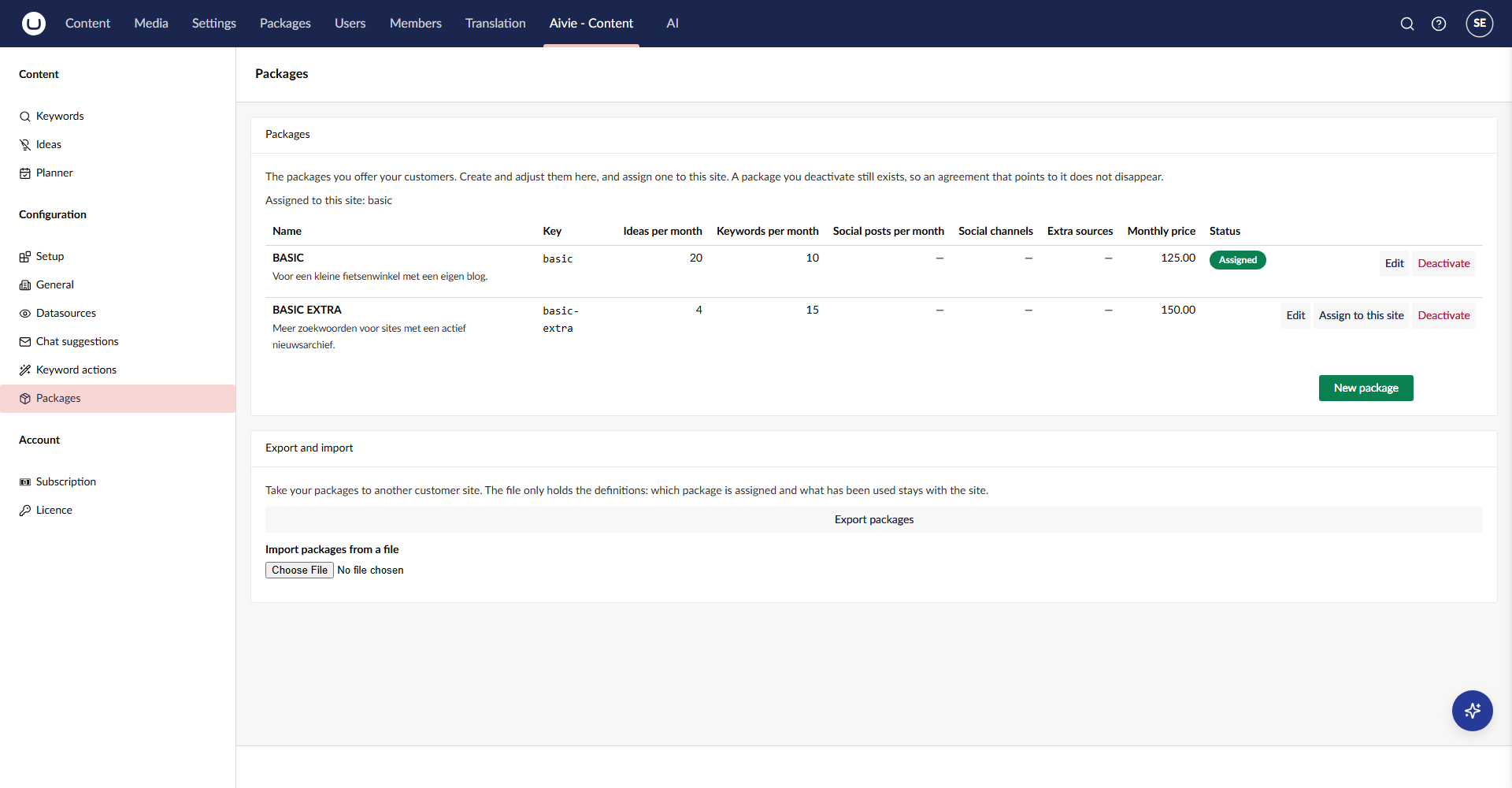Open the Members section

pyautogui.click(x=416, y=24)
